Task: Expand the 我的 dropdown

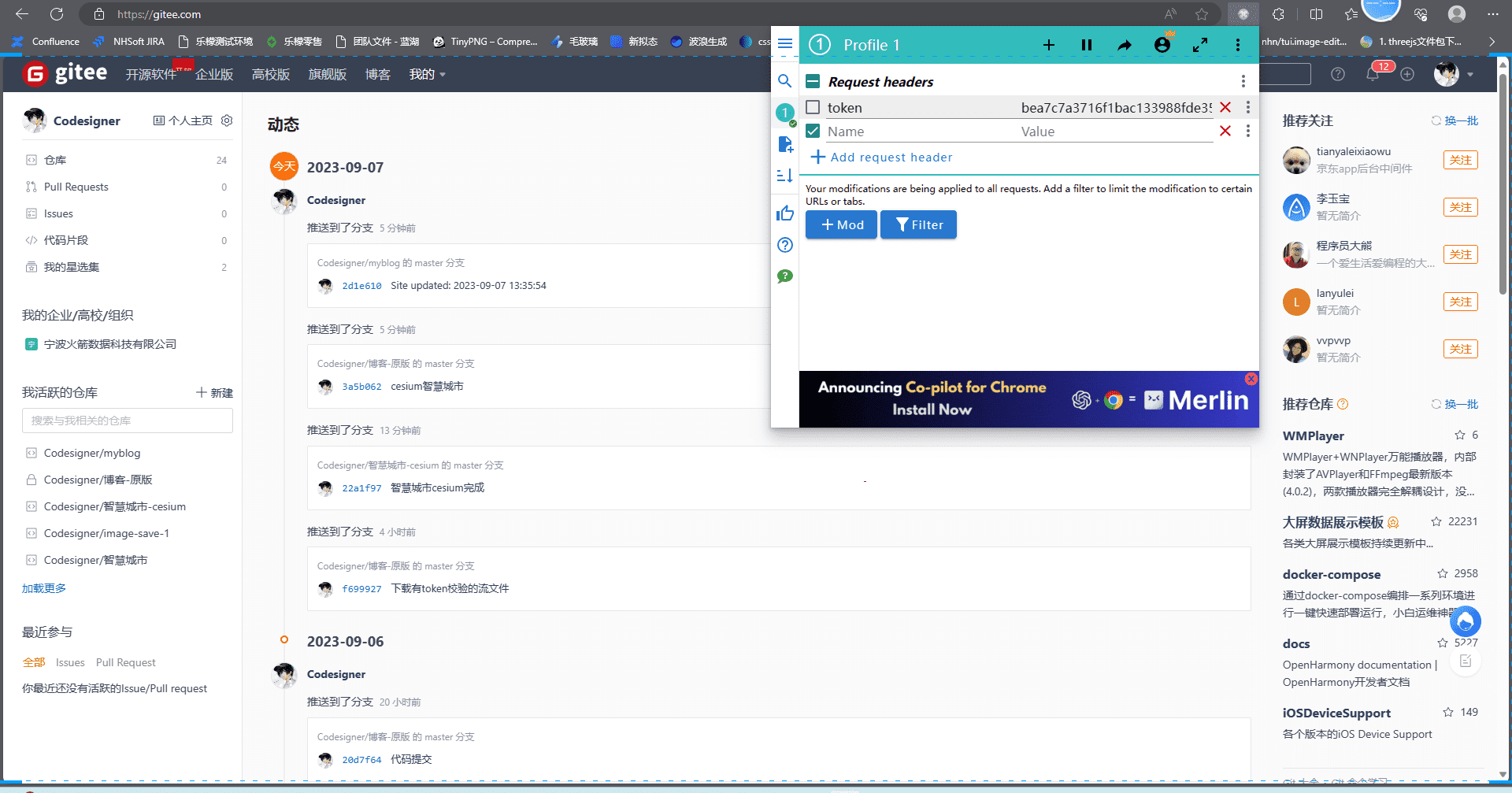Action: pyautogui.click(x=427, y=74)
